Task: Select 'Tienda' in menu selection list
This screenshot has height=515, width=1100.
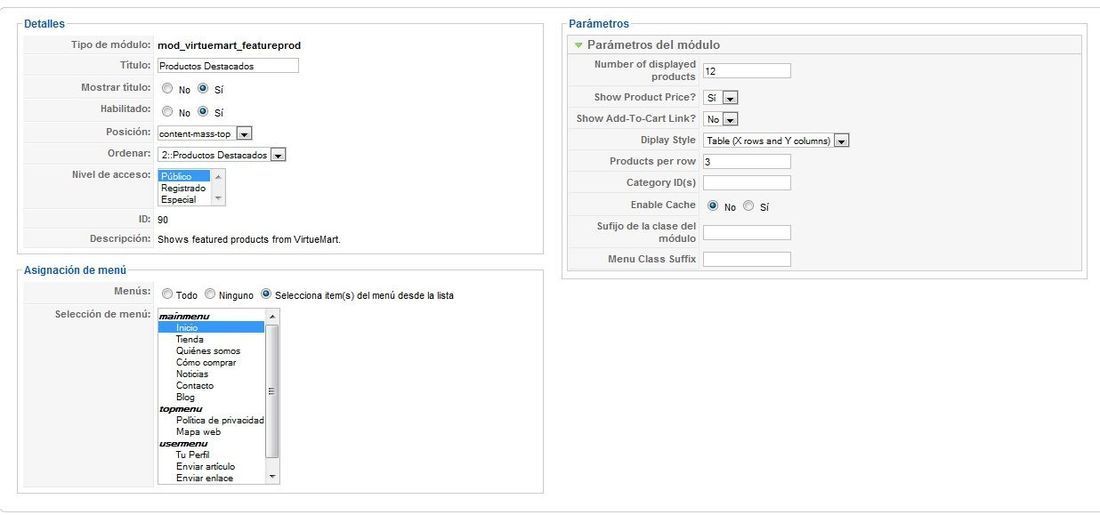Action: click(x=211, y=340)
